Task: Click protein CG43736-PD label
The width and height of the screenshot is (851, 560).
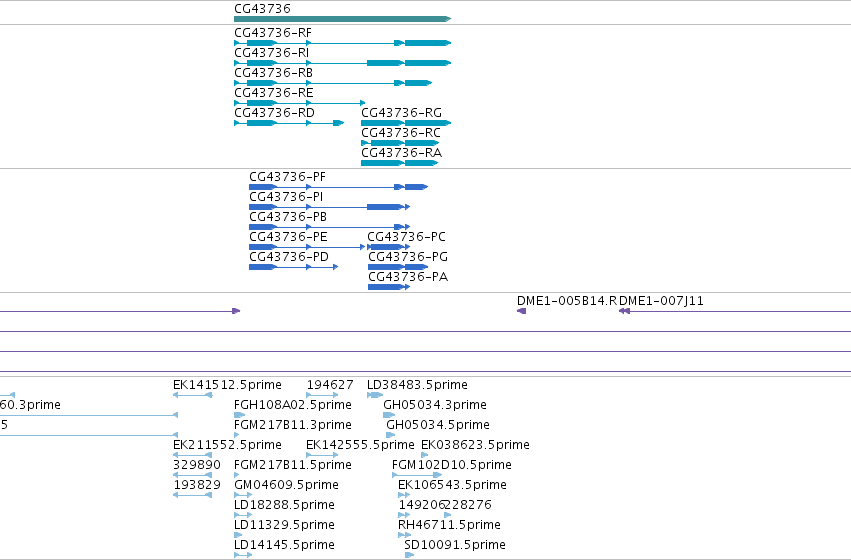Action: [289, 257]
